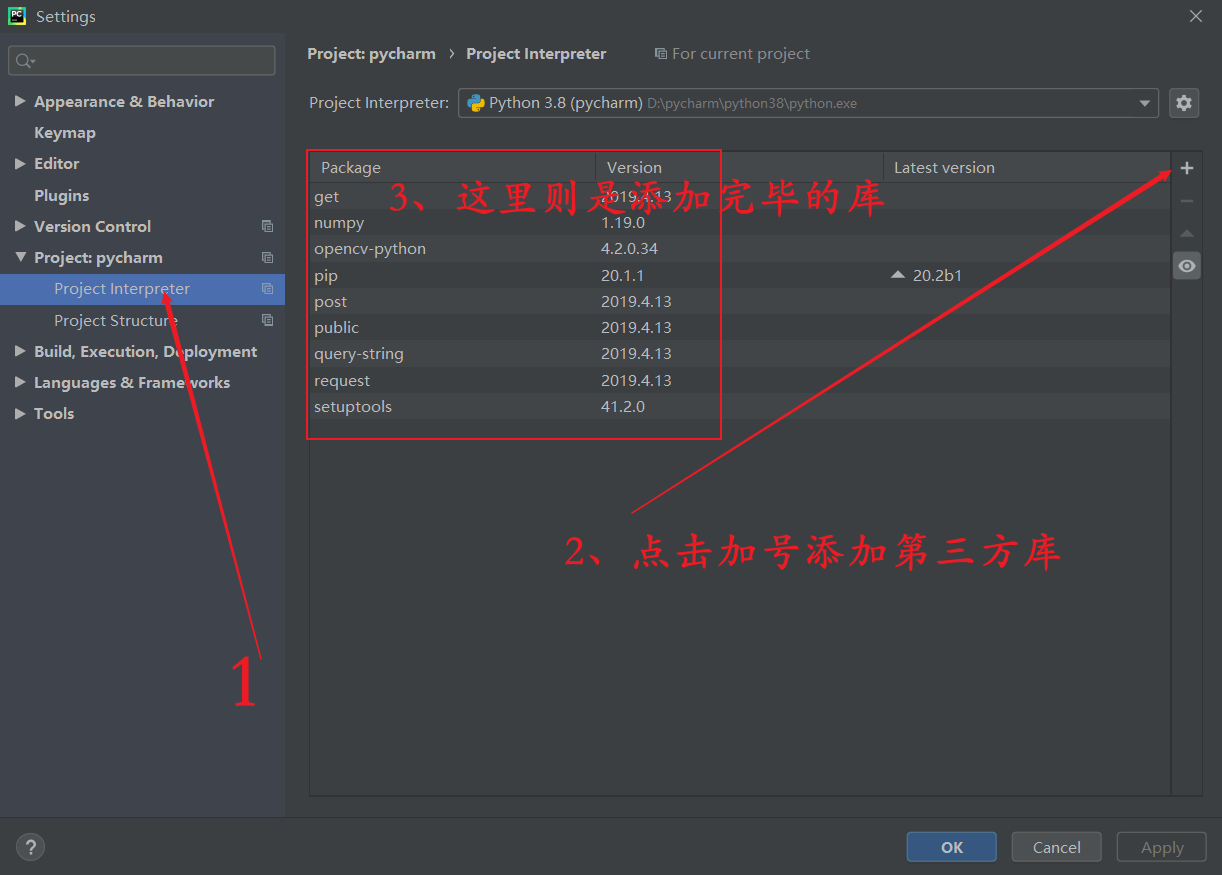Click the OK button
This screenshot has height=875, width=1222.
952,847
